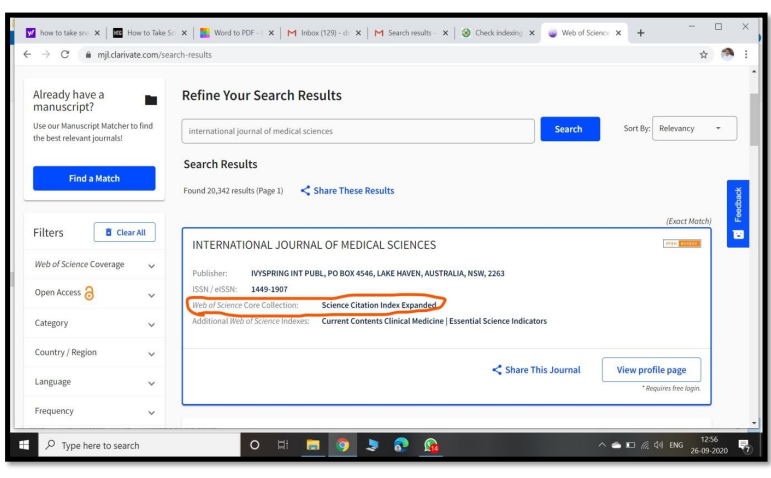Open View profile page button

[x=651, y=370]
